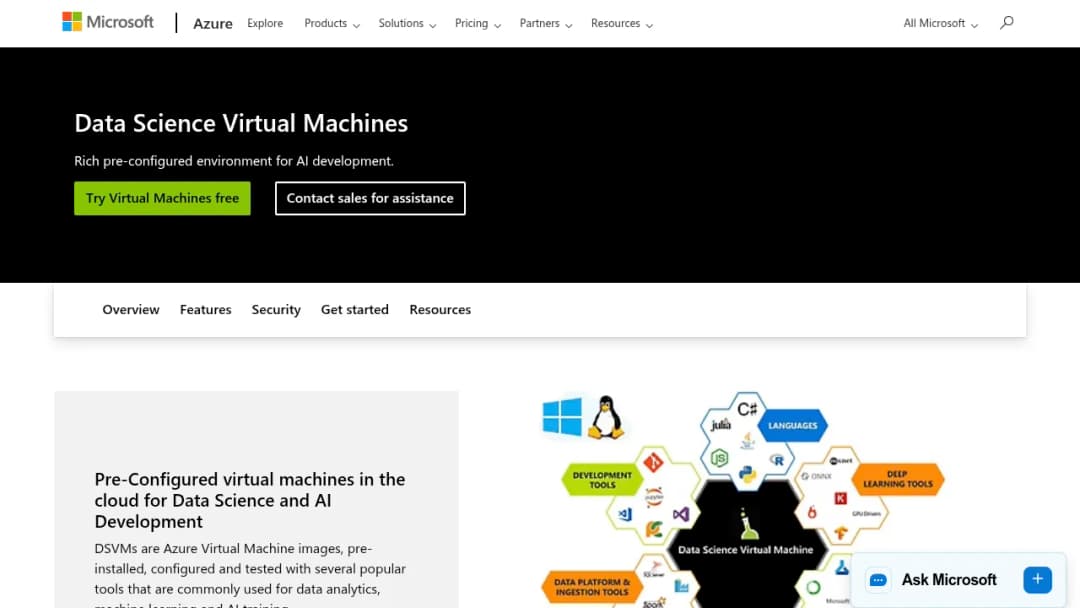Click the green flask in the center hexagon
Screen dimensions: 1080x608
[x=748, y=524]
